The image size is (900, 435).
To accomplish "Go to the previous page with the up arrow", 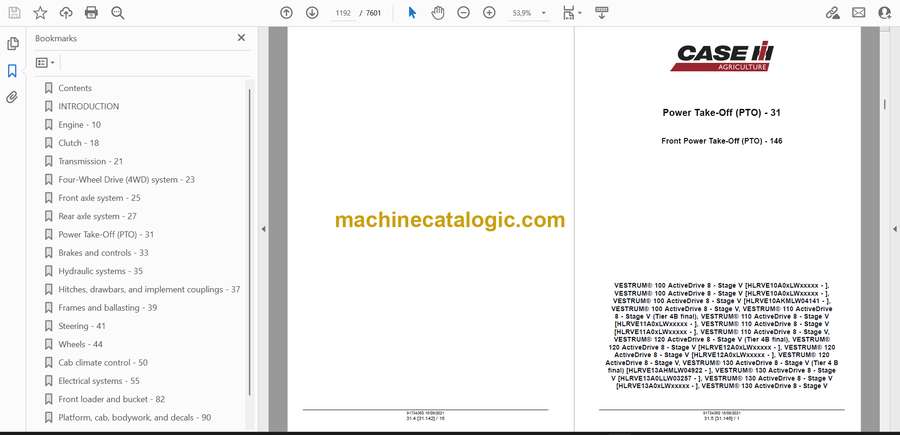I will coord(286,13).
